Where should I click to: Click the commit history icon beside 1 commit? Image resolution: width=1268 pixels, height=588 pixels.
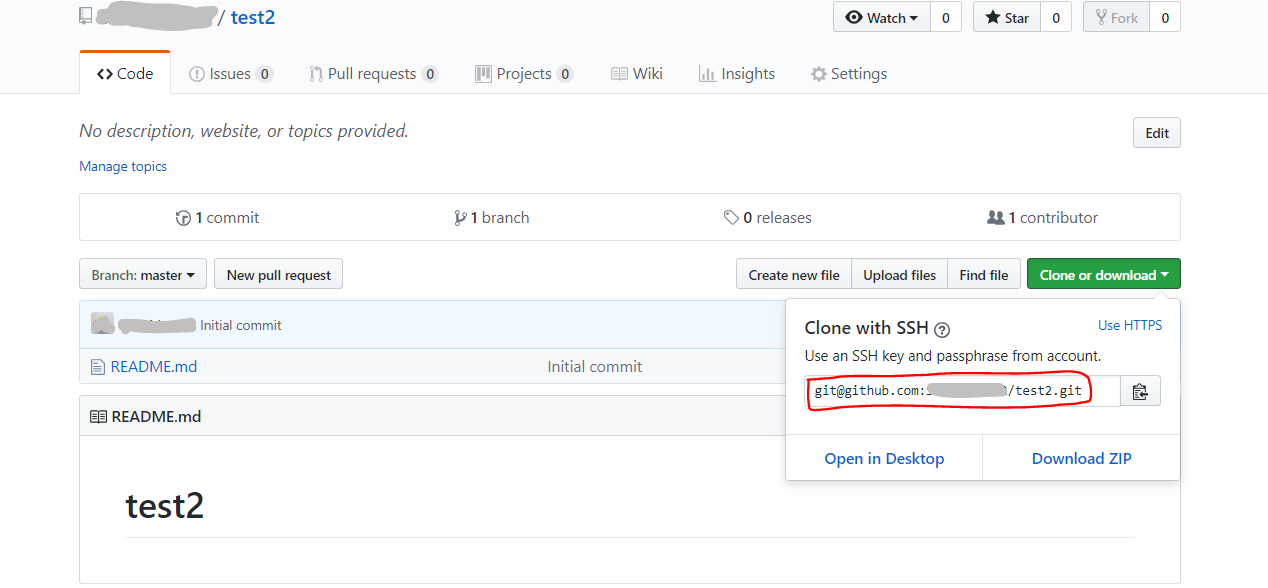[x=183, y=218]
